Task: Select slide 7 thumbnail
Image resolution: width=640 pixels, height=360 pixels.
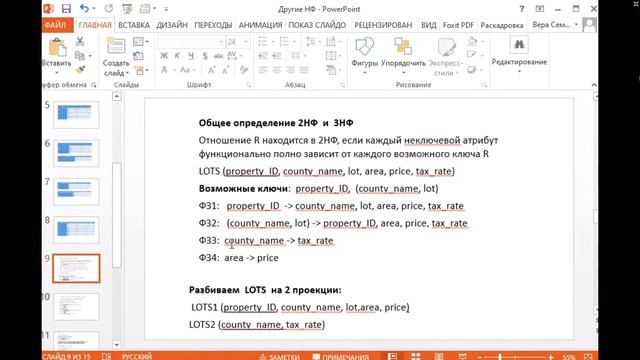Action: pyautogui.click(x=76, y=191)
